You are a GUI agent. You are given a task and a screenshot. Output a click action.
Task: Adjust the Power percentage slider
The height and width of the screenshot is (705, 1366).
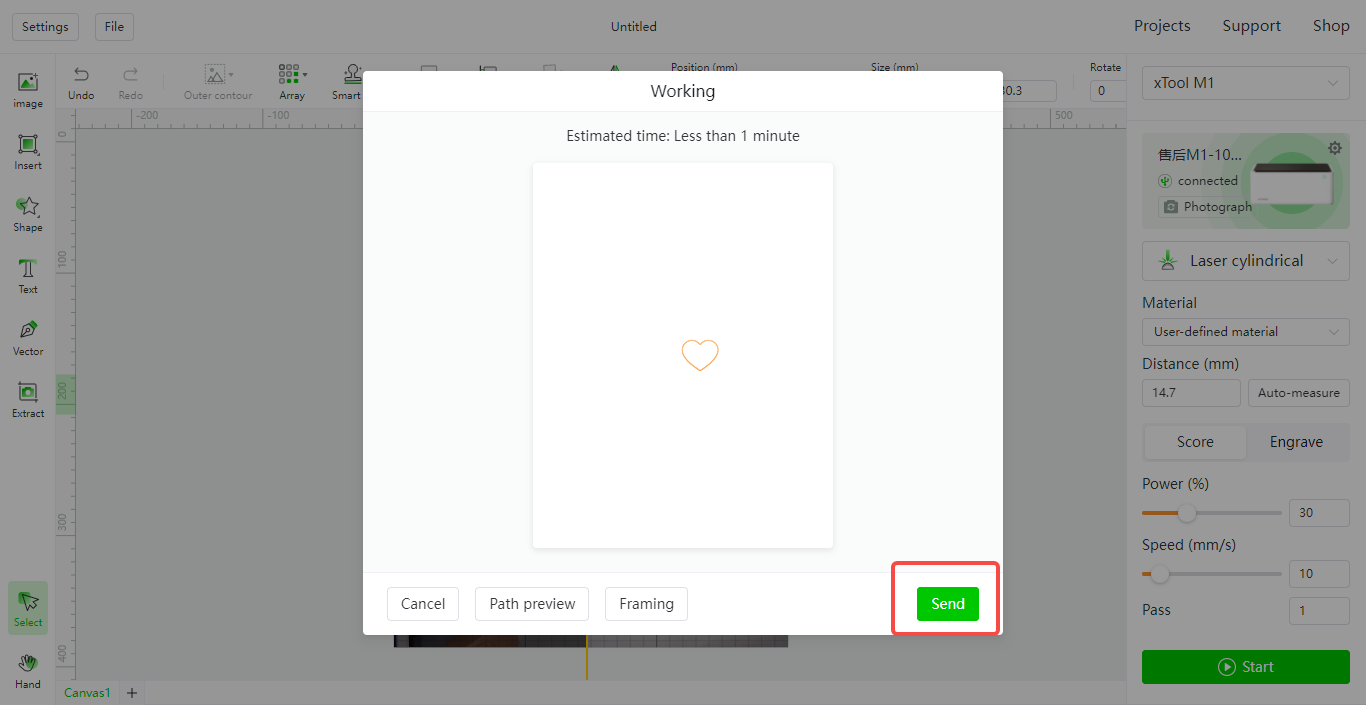coord(1186,513)
